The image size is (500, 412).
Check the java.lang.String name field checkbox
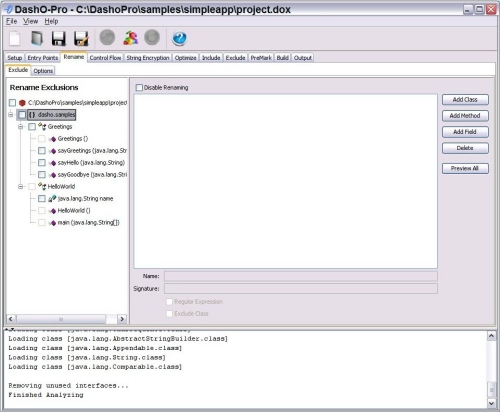pos(42,199)
